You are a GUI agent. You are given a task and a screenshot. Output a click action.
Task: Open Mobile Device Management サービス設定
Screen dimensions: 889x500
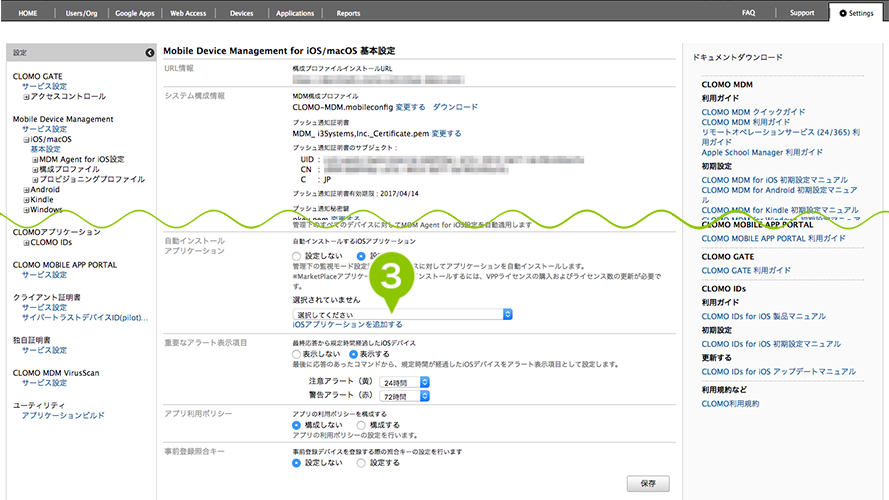coord(44,129)
